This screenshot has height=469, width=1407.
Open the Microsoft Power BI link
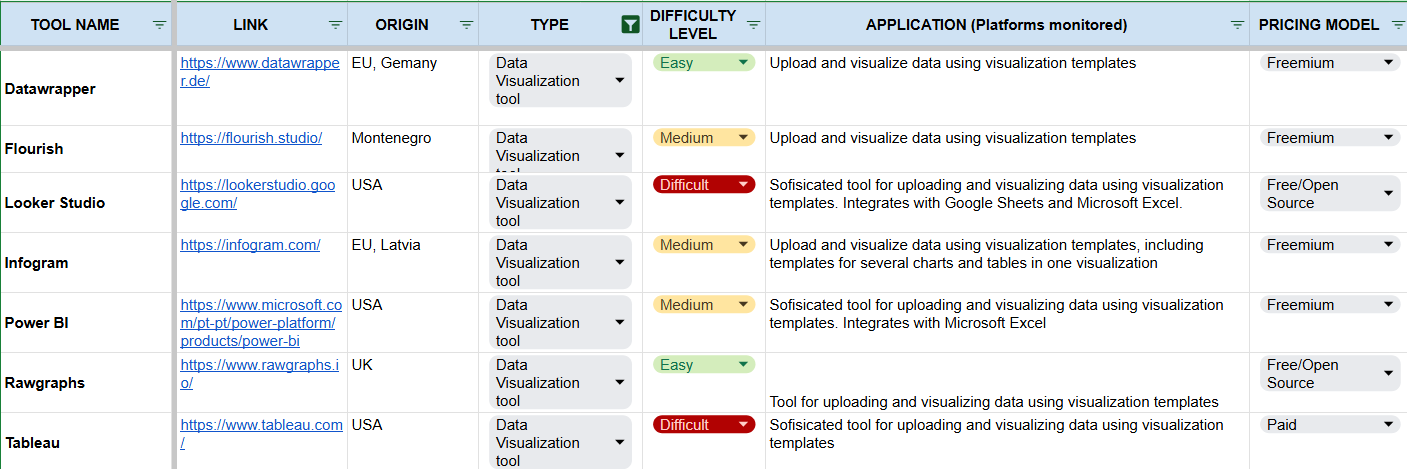[x=261, y=322]
